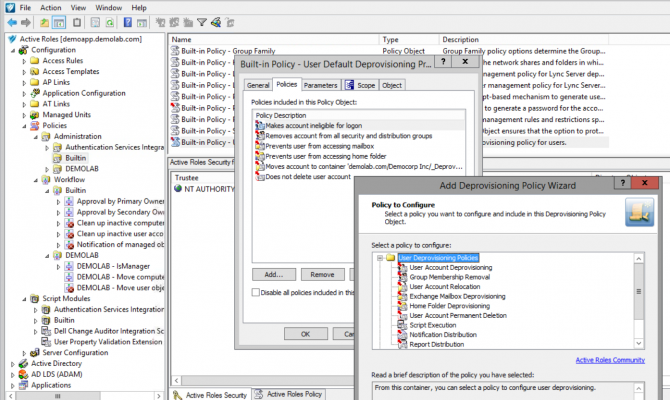Click the Name column header
The height and width of the screenshot is (400, 670).
point(273,39)
